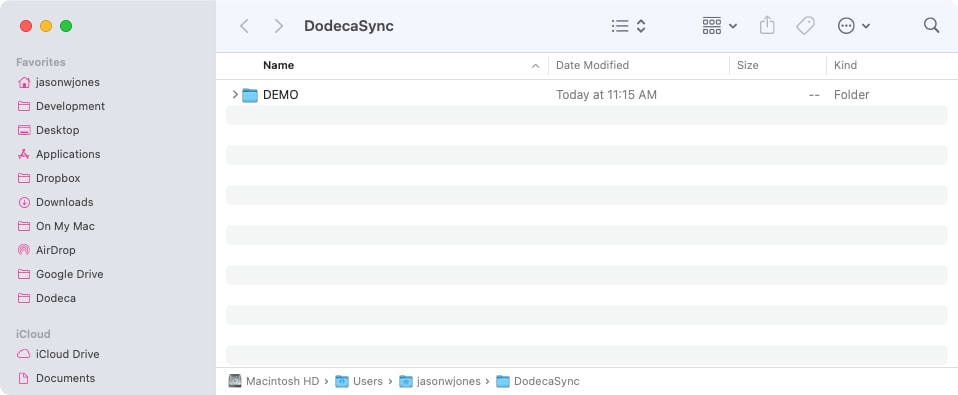Close the Finder window with red button
This screenshot has width=958, height=395.
coord(26,26)
